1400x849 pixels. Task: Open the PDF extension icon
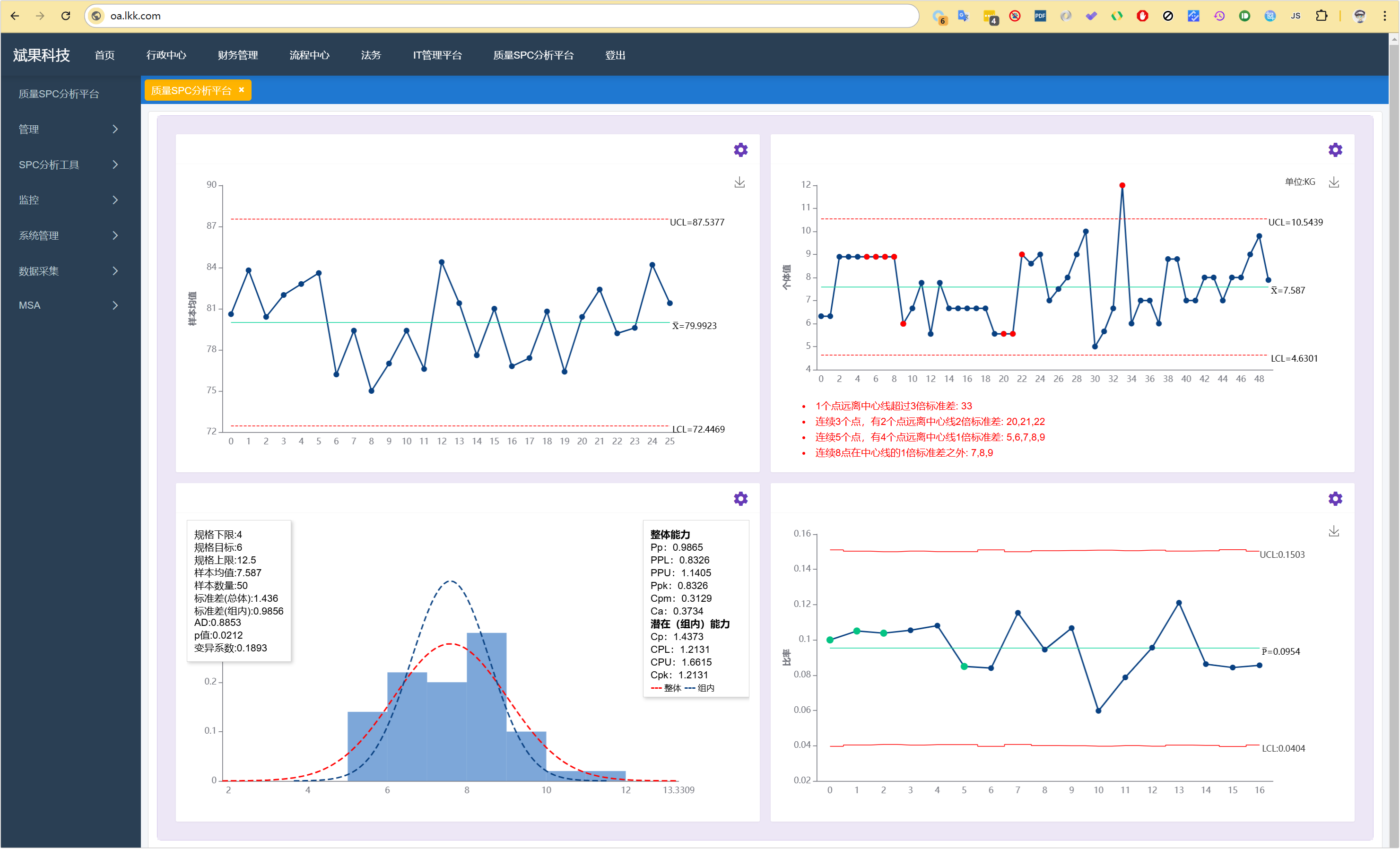[x=1040, y=16]
